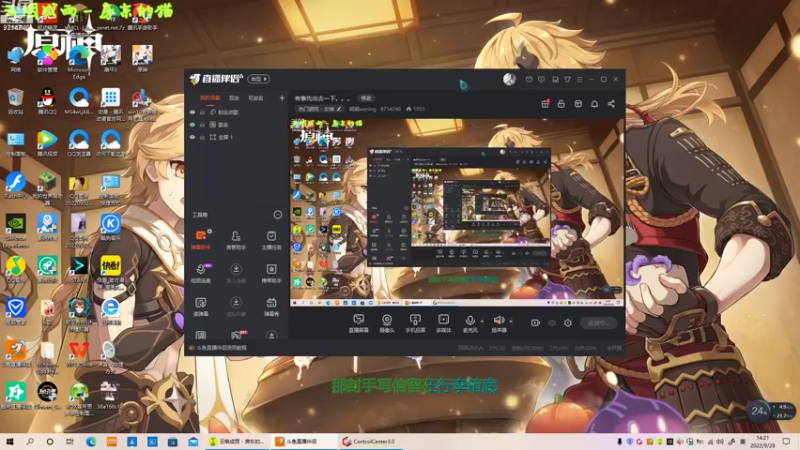Open 弹幕助手 orange tool
Screen dimensions: 800x450
pyautogui.click(x=201, y=240)
